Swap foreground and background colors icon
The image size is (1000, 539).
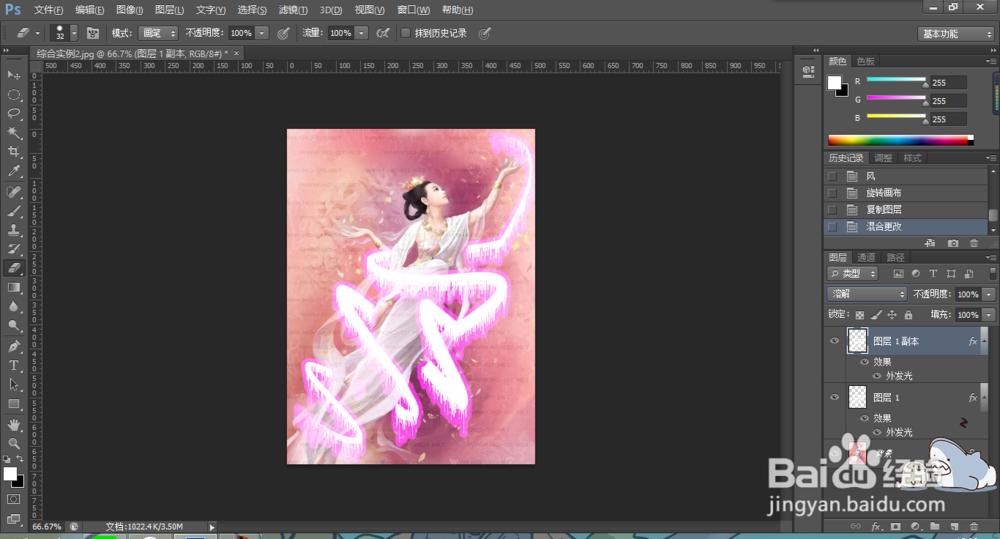click(20, 459)
